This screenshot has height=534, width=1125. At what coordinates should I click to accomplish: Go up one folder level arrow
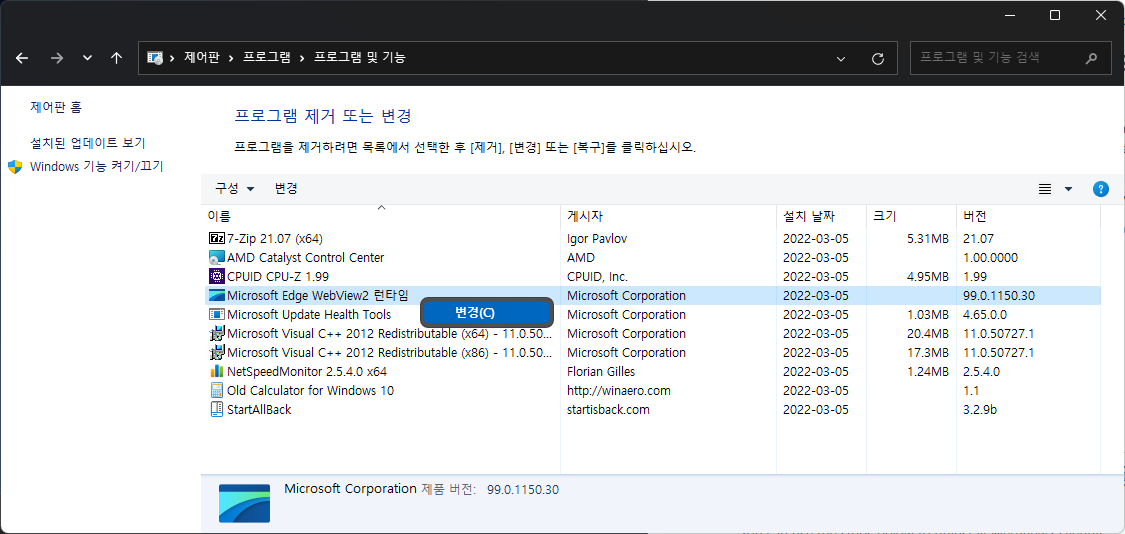tap(117, 58)
